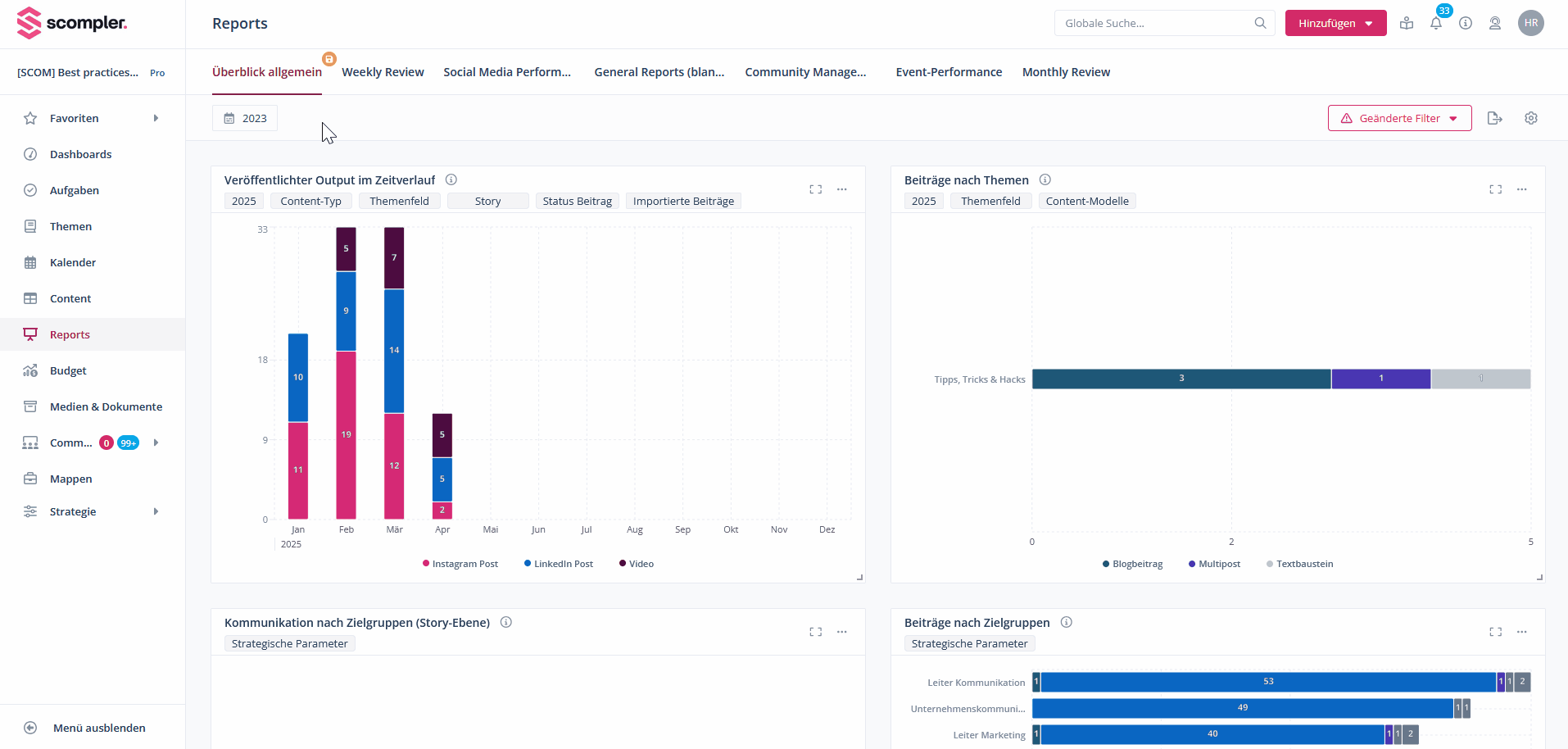Click Menü ausblenden to collapse sidebar

(98, 728)
